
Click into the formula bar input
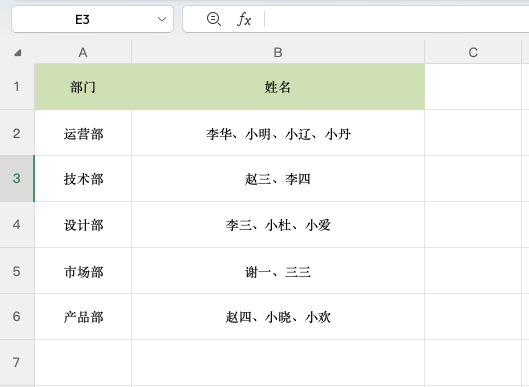coord(397,19)
